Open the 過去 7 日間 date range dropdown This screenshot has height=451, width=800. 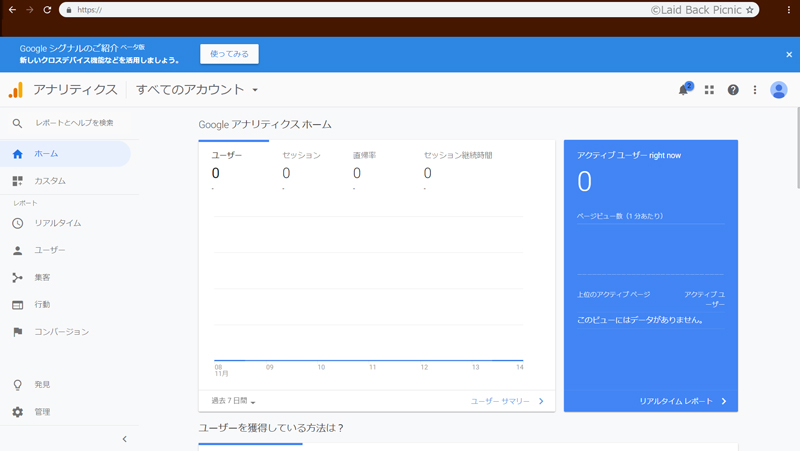click(233, 401)
